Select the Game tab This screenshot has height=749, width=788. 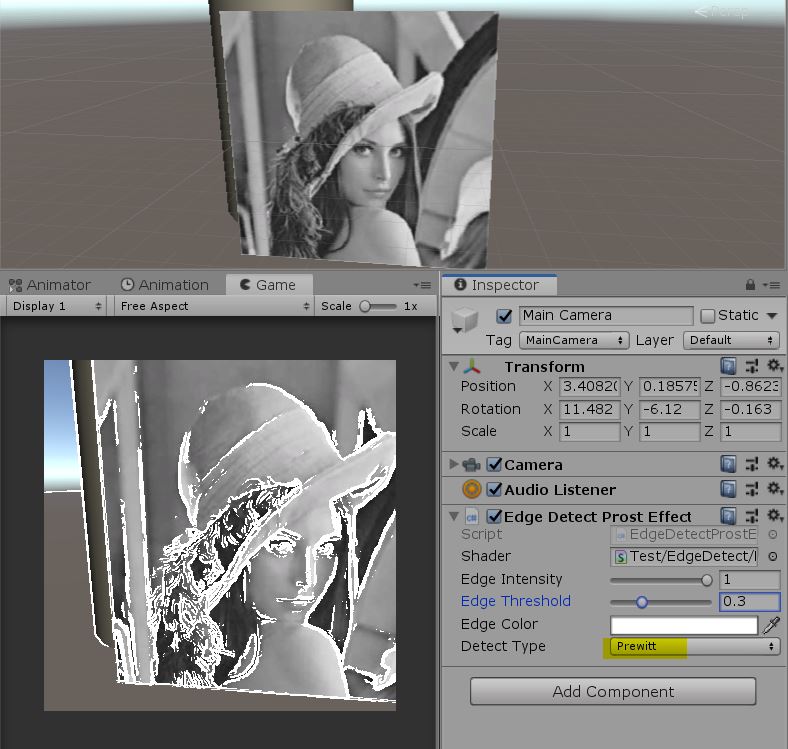point(268,285)
